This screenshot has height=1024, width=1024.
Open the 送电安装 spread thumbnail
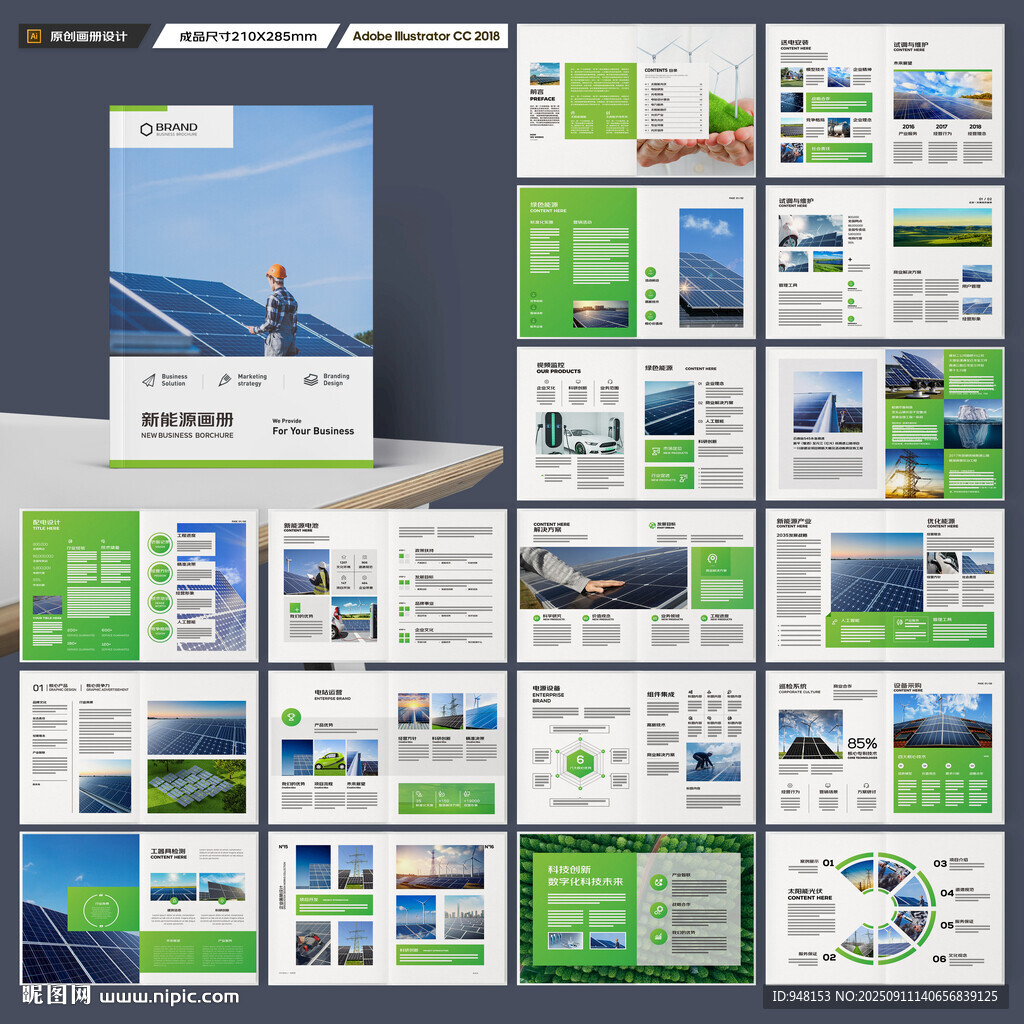pos(885,101)
